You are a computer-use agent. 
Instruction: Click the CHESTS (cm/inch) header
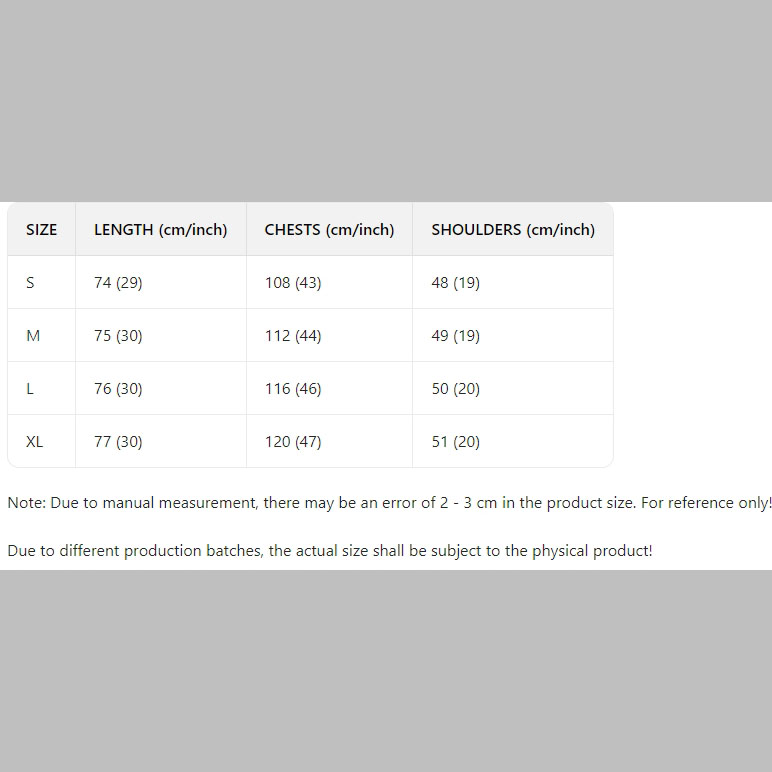tap(329, 229)
